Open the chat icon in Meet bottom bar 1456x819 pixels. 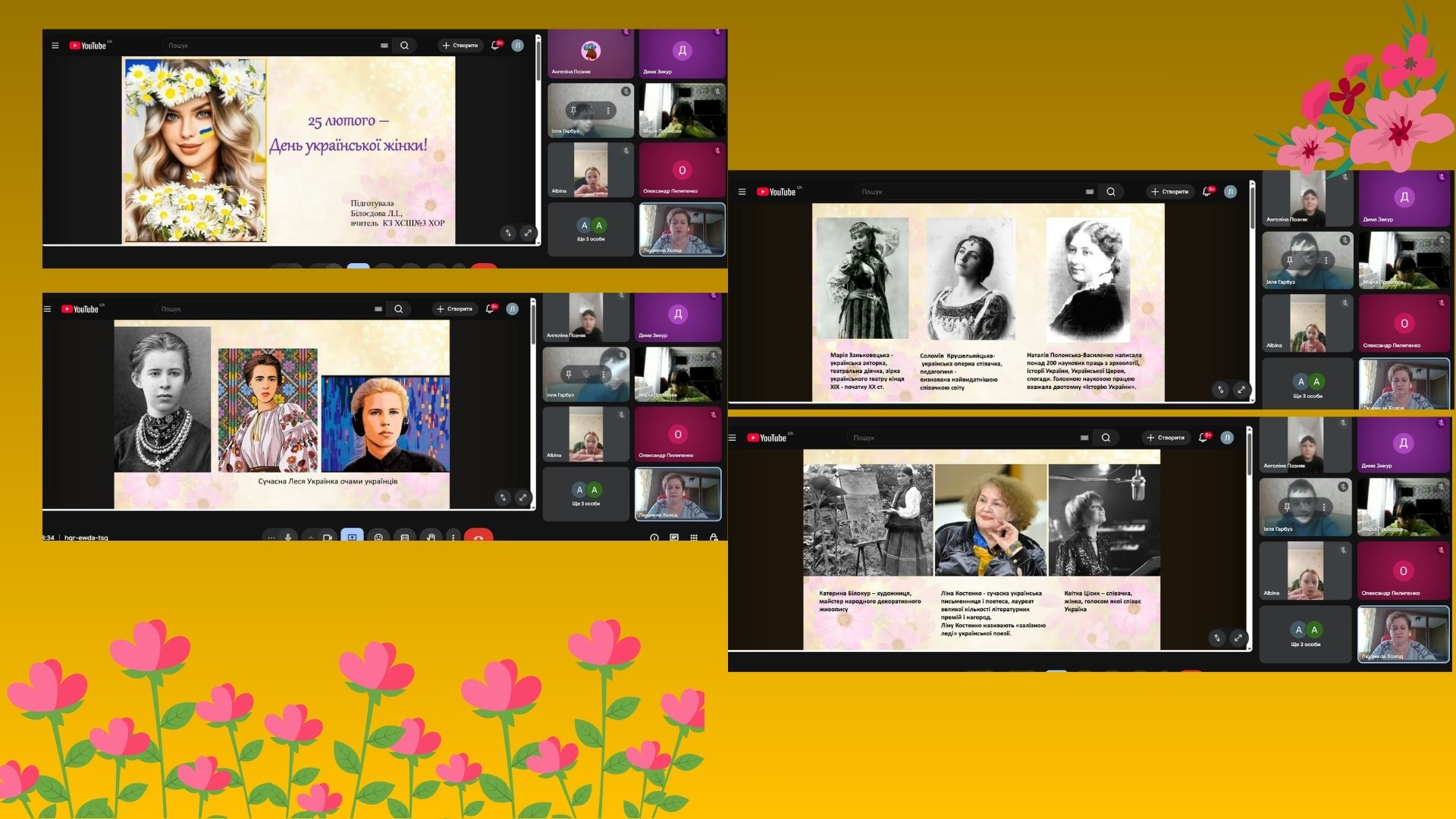(674, 537)
